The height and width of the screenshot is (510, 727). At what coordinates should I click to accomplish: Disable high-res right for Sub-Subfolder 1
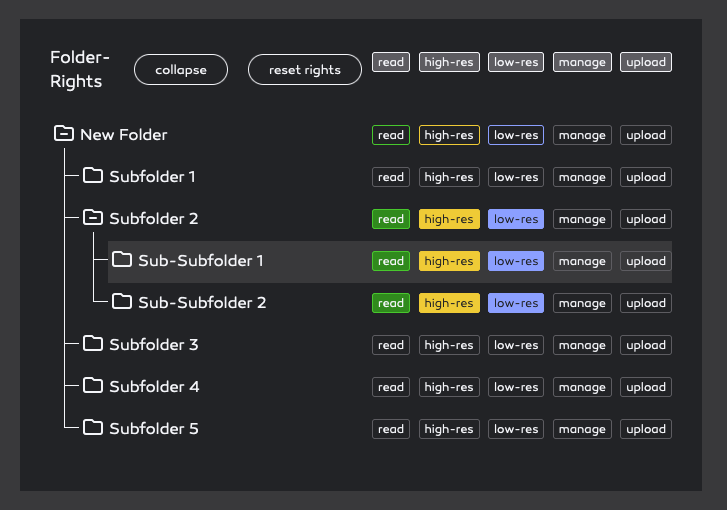click(x=449, y=261)
